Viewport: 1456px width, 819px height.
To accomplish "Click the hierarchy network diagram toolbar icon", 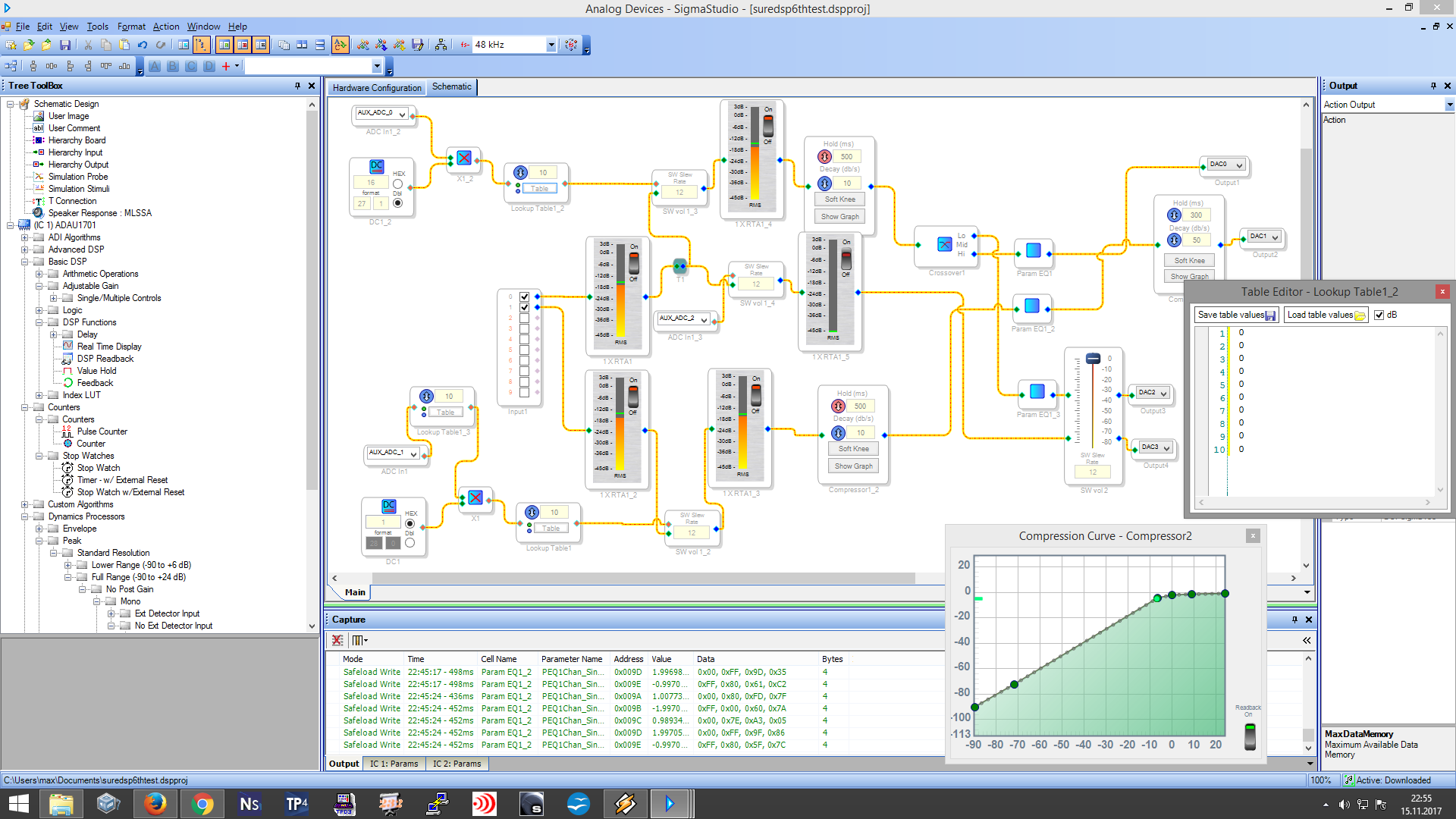I will [441, 45].
